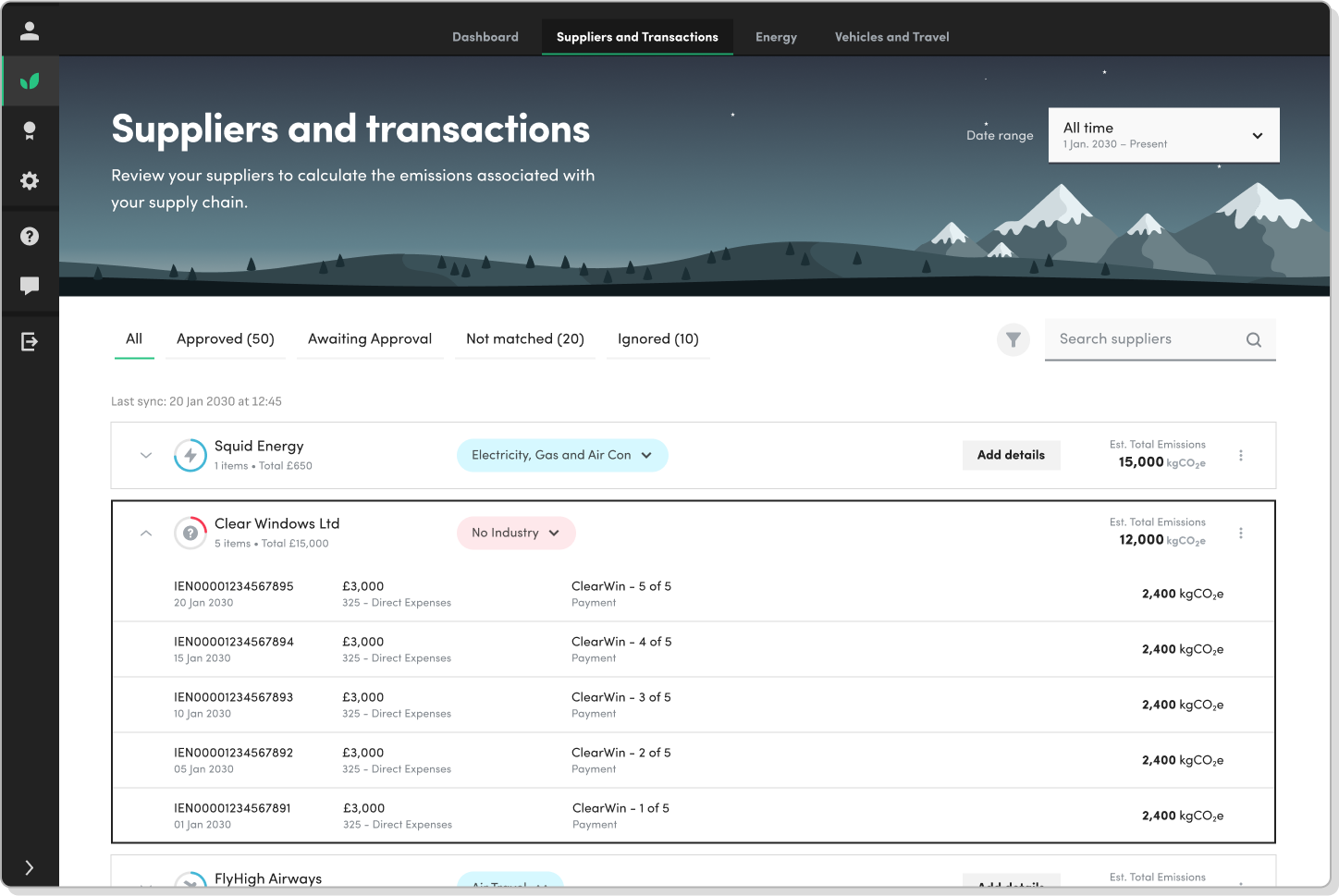Open the No Industry dropdown
This screenshot has width=1339, height=896.
(516, 534)
